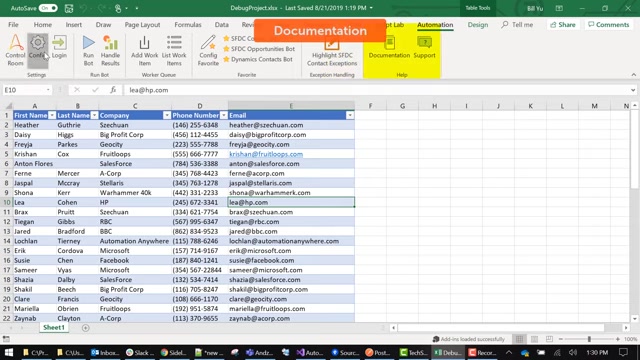Open the Comments pane button

[609, 24]
